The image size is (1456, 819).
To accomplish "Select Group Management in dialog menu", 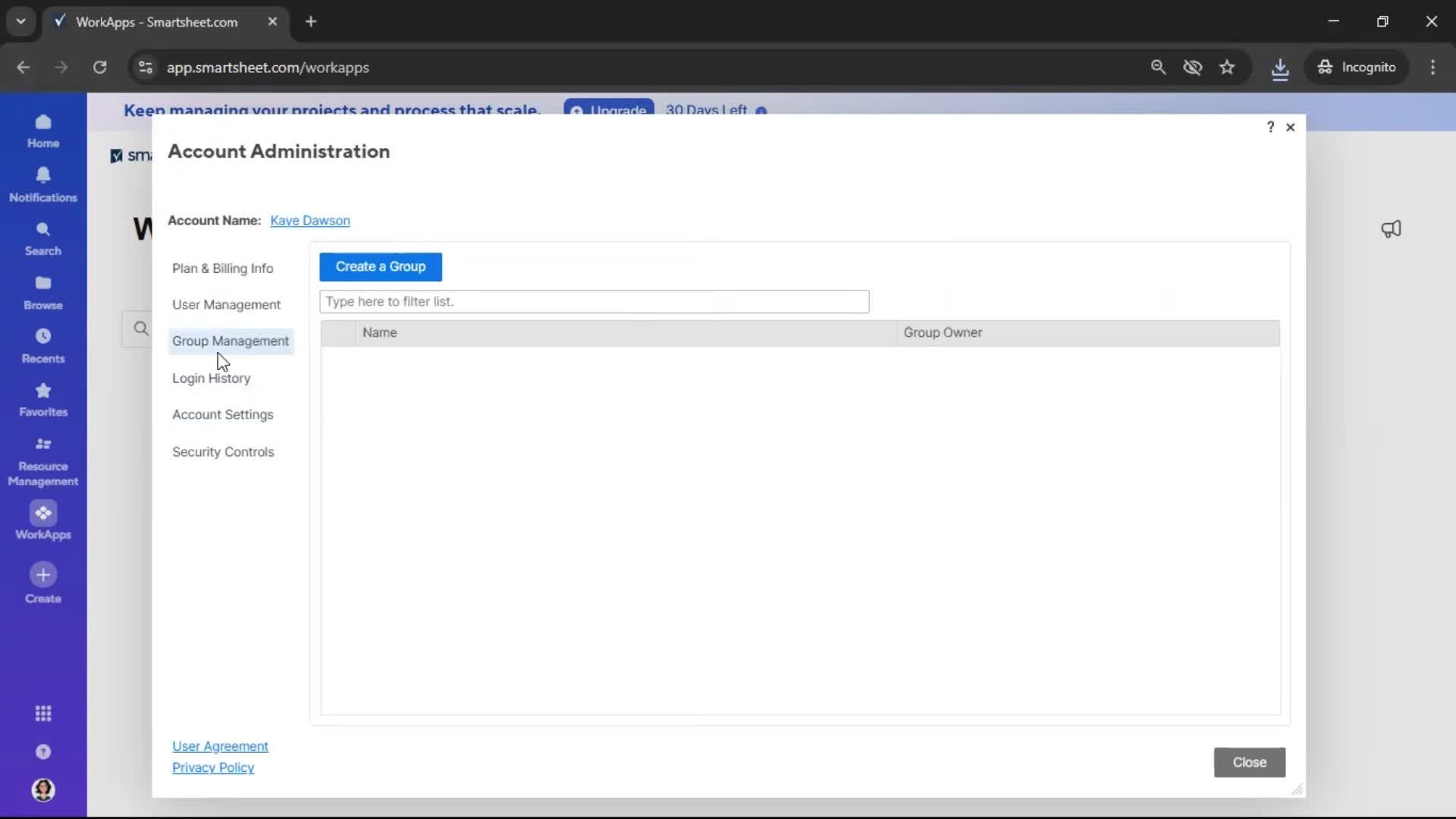I will 231,340.
